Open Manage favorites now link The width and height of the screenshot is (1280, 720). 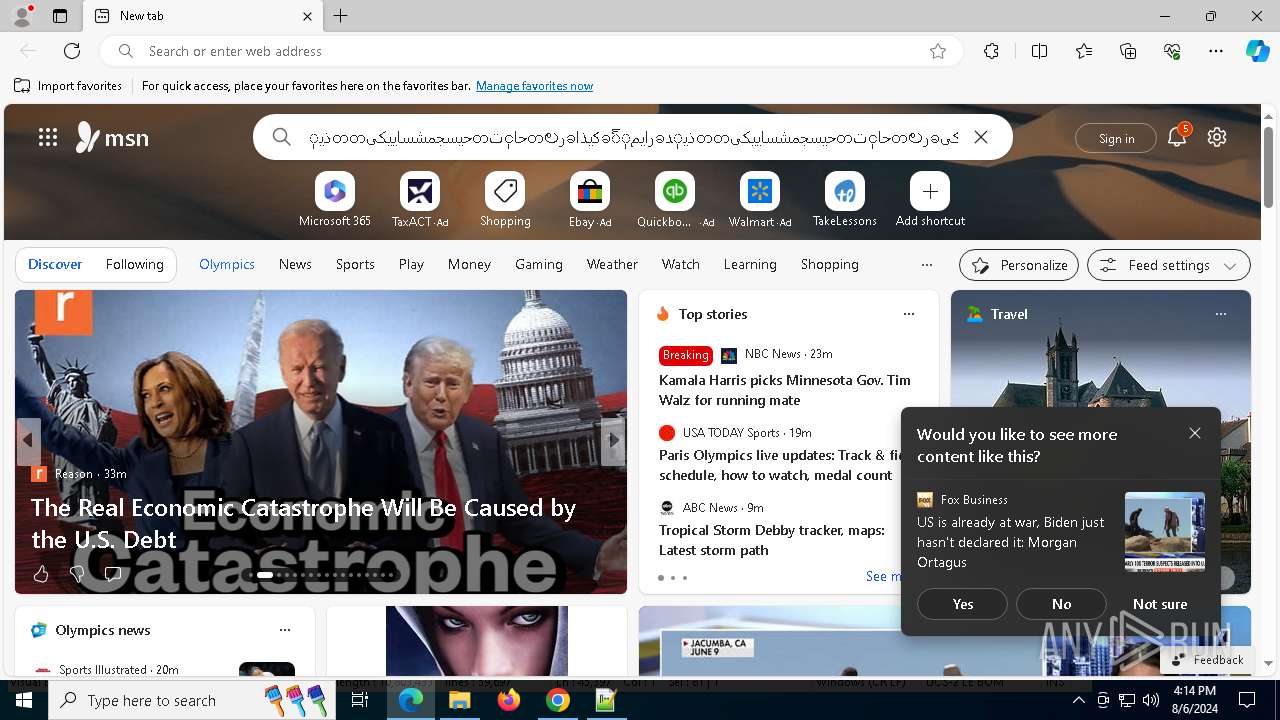click(535, 86)
